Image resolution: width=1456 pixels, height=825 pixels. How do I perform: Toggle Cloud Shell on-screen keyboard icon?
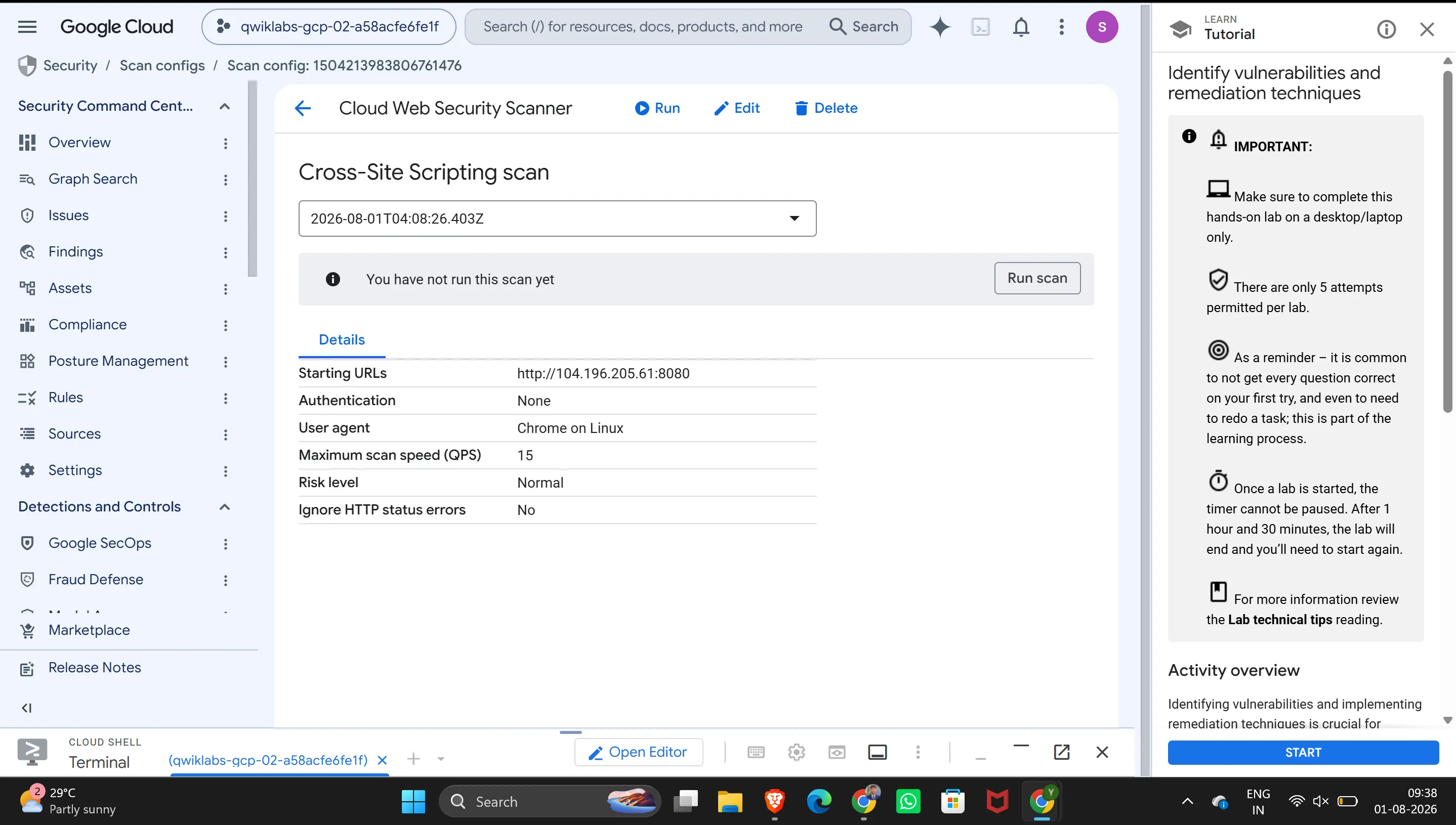(756, 752)
